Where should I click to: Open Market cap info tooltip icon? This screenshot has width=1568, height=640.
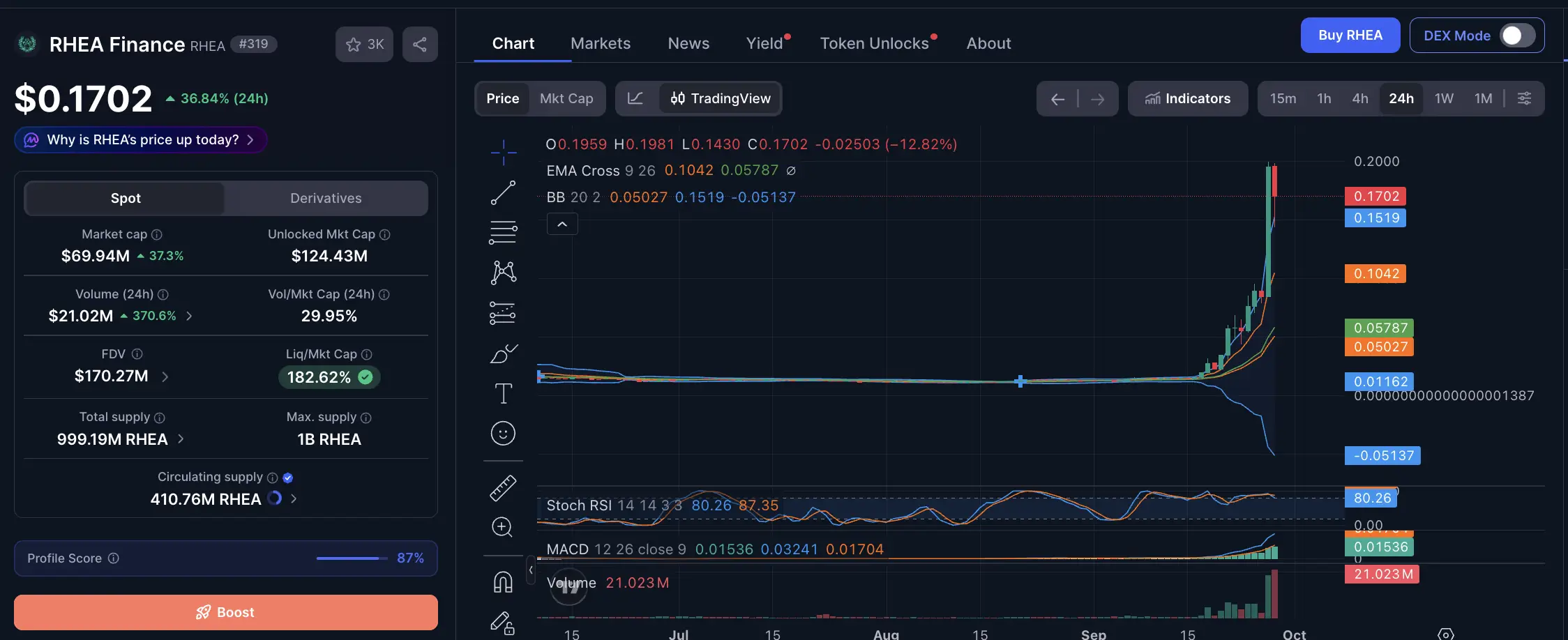pos(157,235)
